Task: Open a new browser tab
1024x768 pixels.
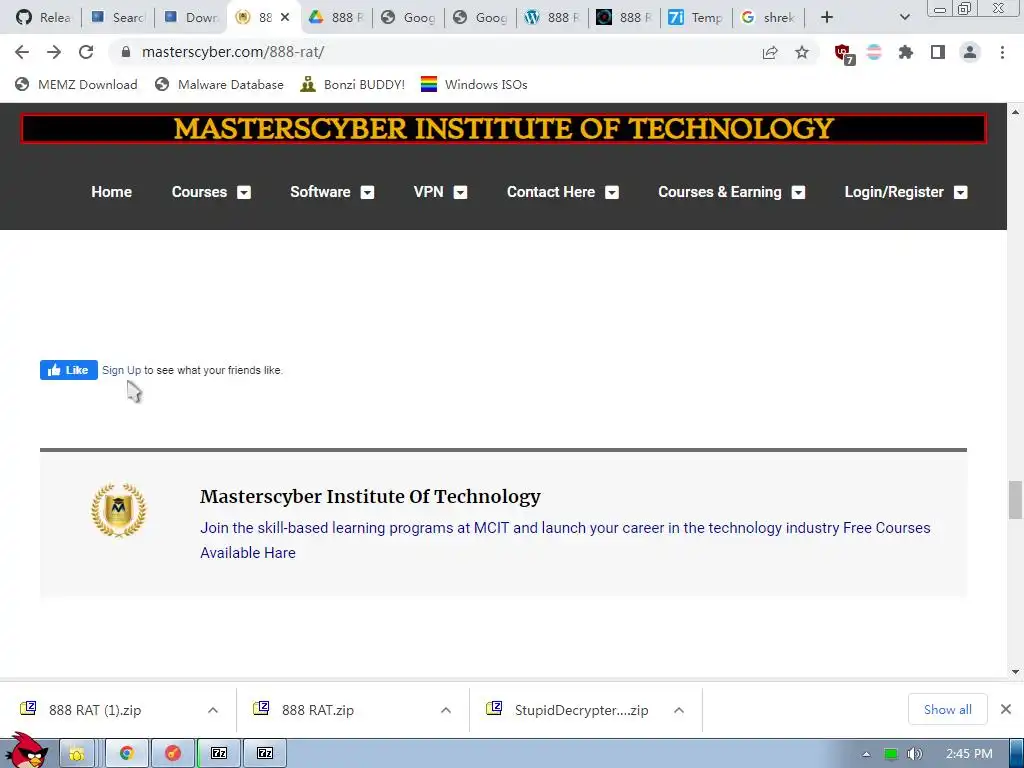Action: [827, 17]
